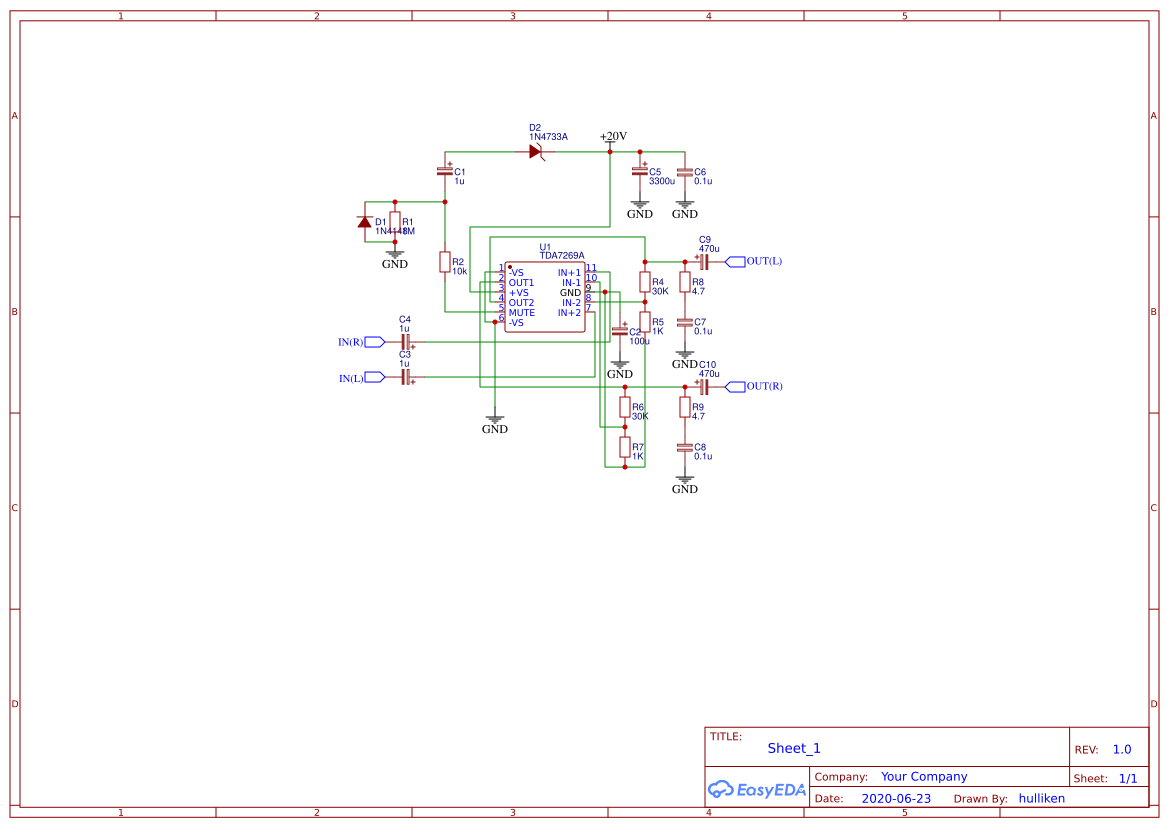Select the TDA7269A amplifier IC symbol U1
Screen dimensions: 1169x828
point(545,295)
